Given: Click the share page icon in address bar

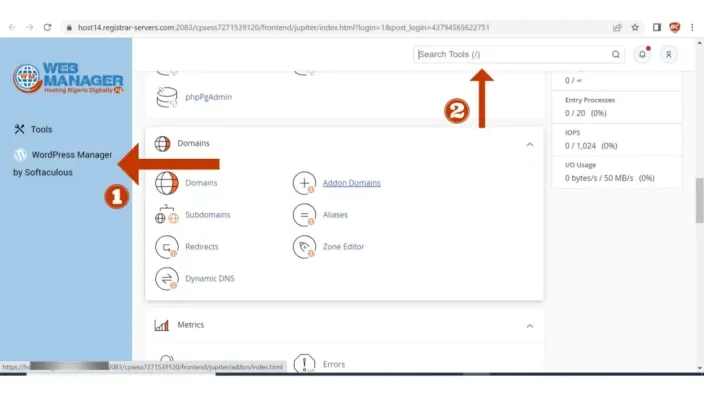Looking at the screenshot, I should coord(617,27).
